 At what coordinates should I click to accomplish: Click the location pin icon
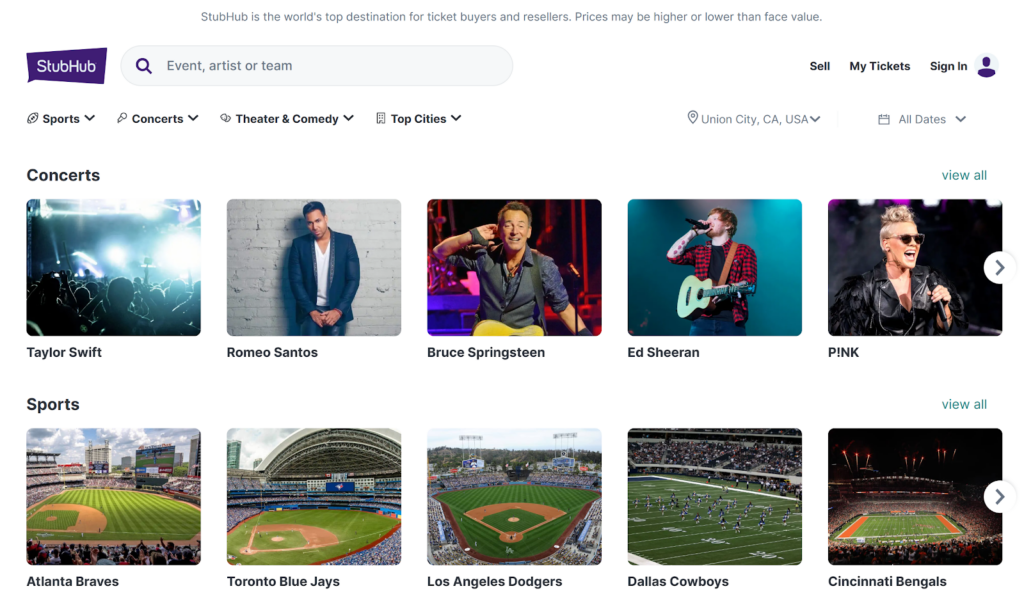692,117
